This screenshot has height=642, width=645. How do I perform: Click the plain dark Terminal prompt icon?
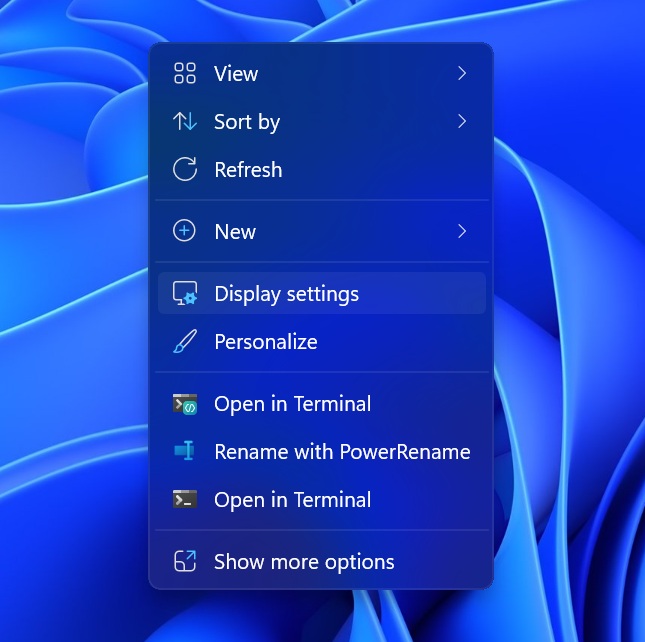[185, 499]
